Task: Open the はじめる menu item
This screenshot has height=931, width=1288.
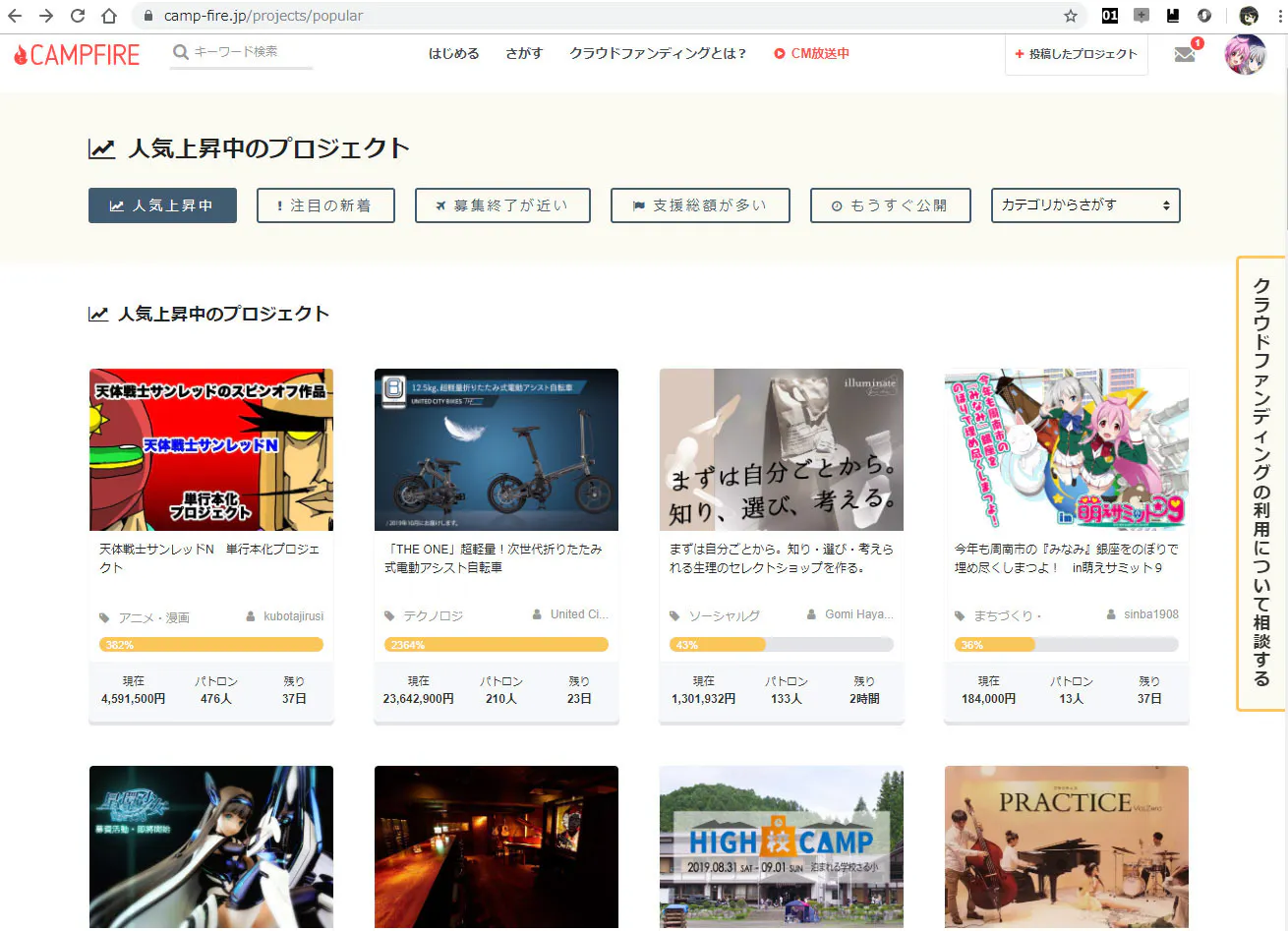Action: (453, 54)
